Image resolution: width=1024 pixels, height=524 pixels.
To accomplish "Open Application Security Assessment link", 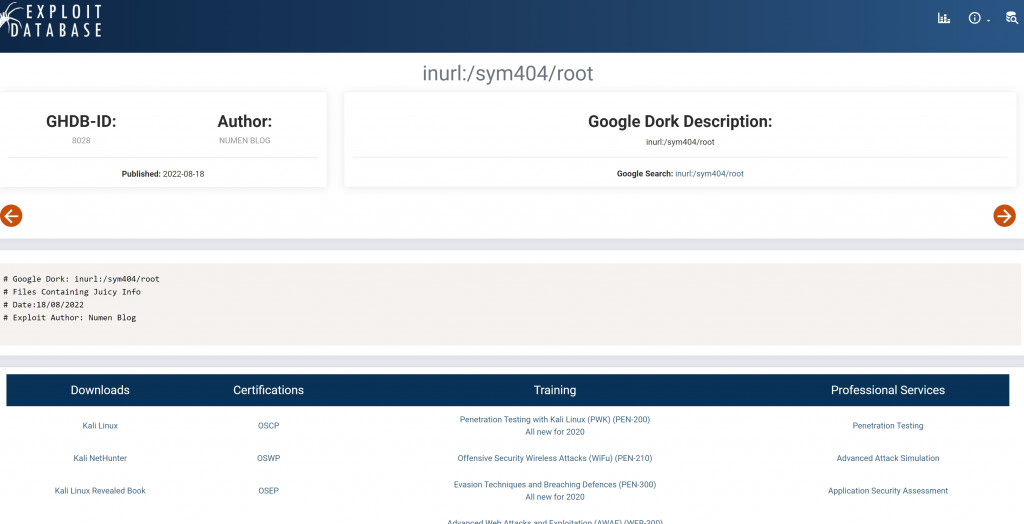I will coord(888,491).
